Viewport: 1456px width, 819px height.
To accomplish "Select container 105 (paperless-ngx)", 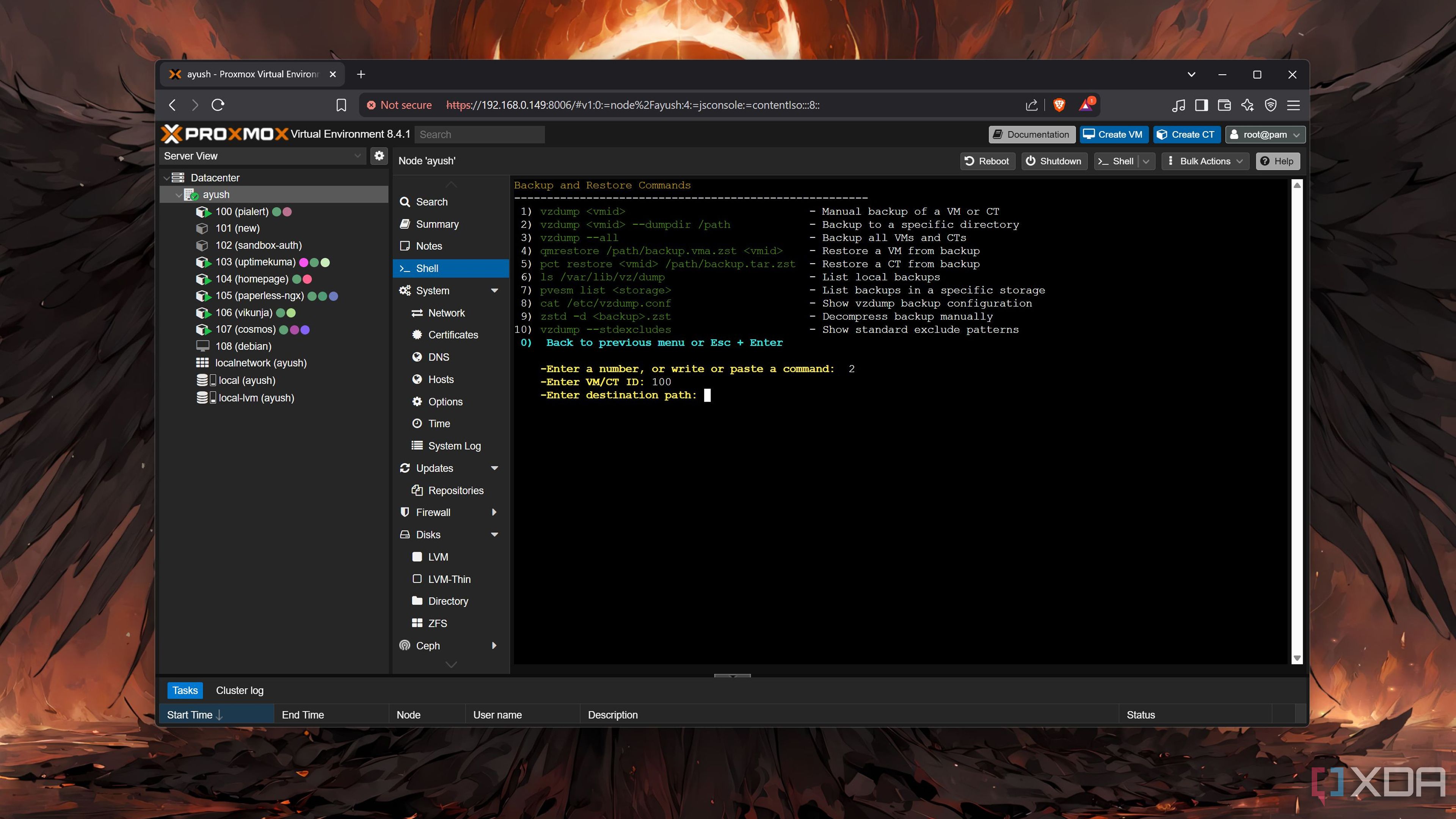I will pos(259,296).
